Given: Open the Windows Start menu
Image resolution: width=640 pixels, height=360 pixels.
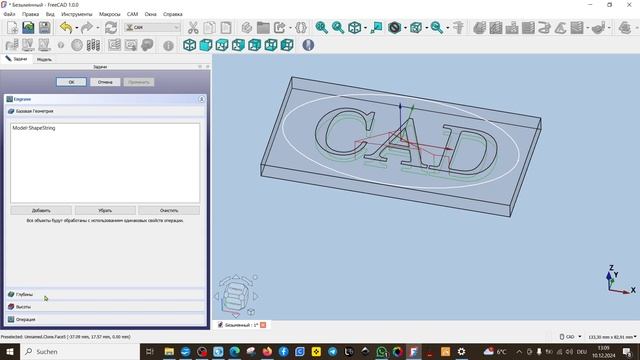Looking at the screenshot, I should (10, 351).
